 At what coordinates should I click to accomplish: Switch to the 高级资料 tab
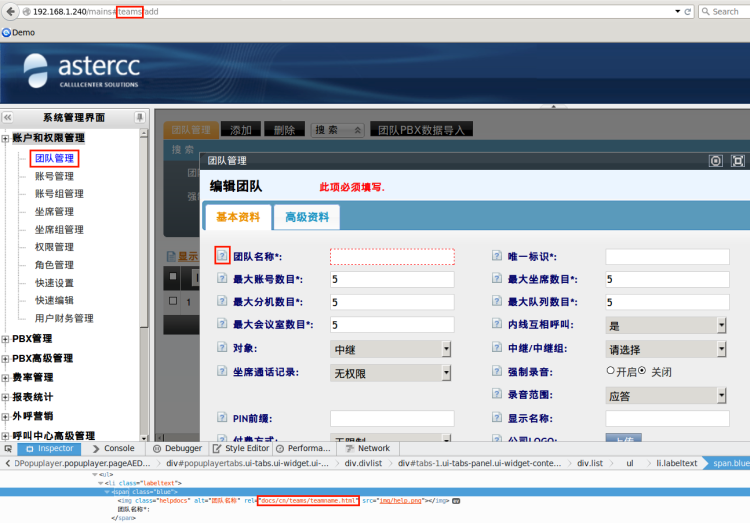(x=307, y=217)
